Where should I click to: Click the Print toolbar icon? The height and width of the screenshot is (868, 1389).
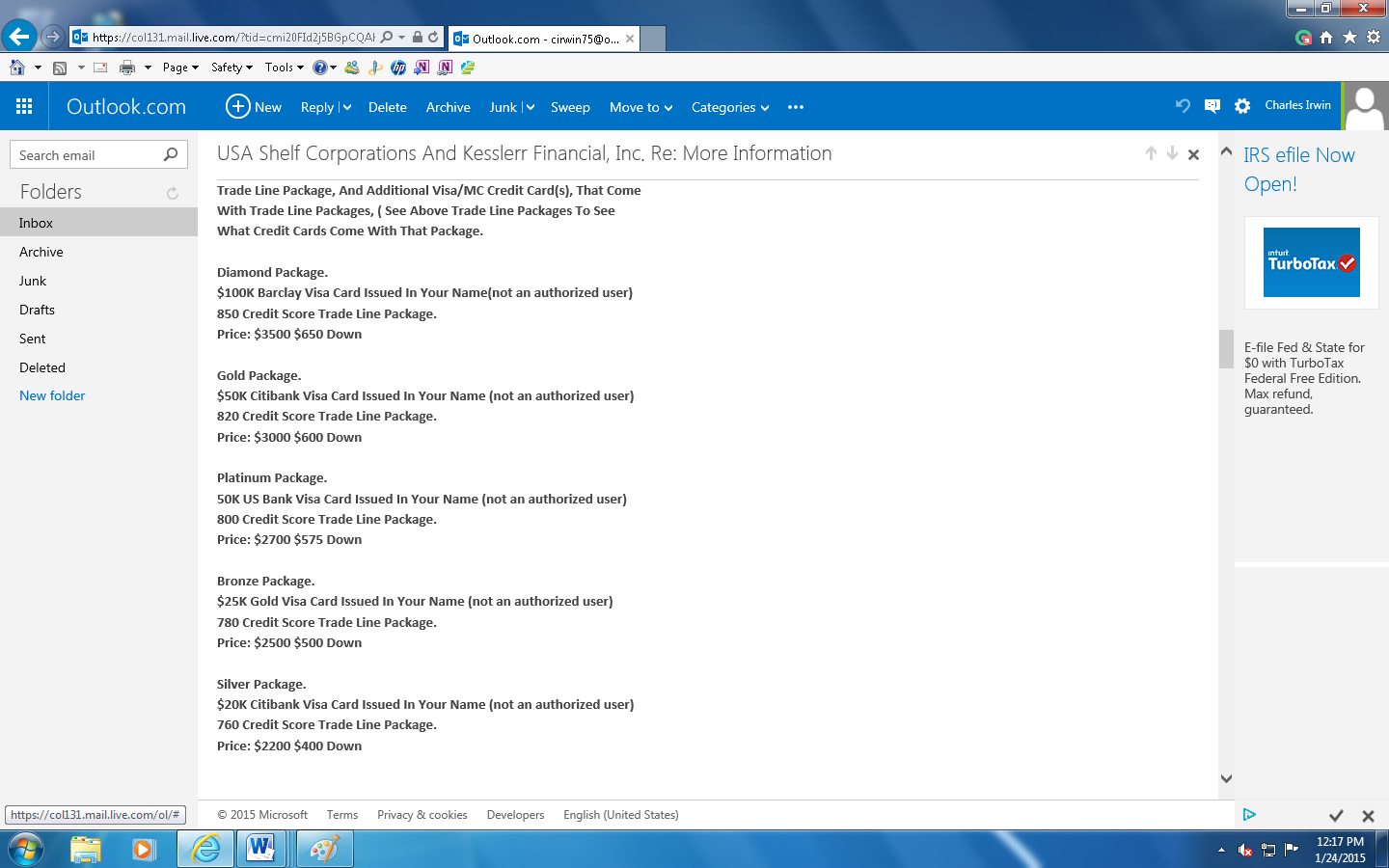(126, 68)
